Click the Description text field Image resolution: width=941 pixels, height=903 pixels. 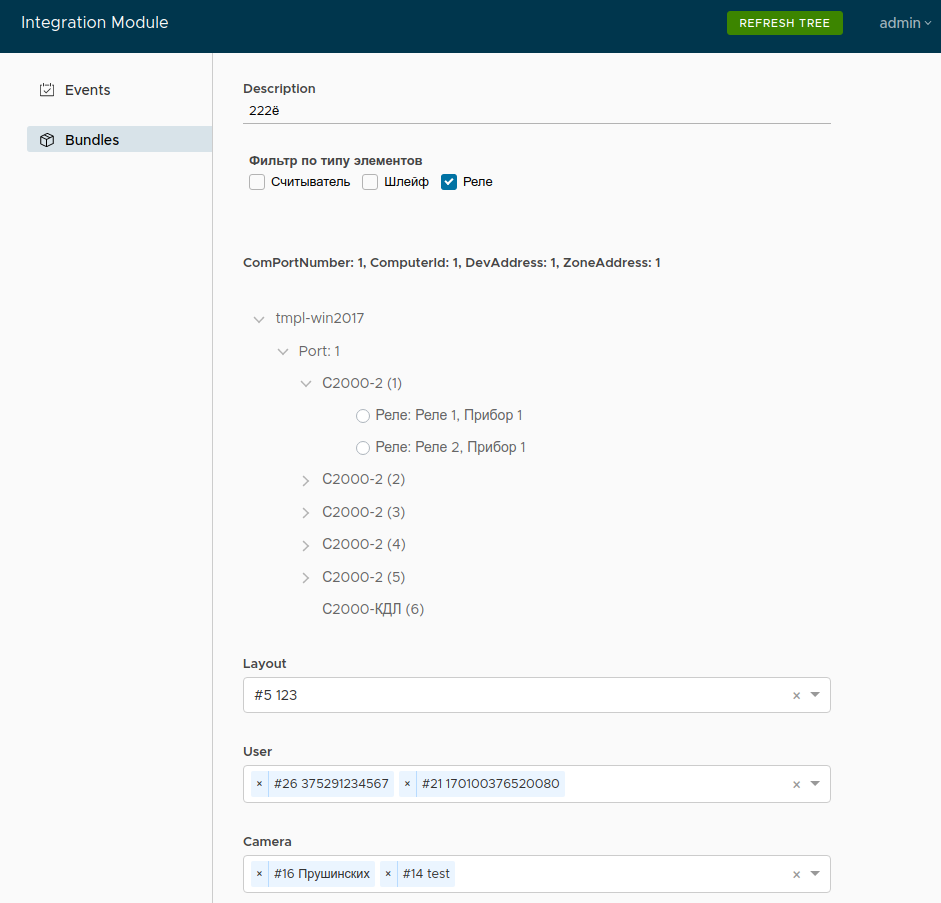(x=536, y=111)
